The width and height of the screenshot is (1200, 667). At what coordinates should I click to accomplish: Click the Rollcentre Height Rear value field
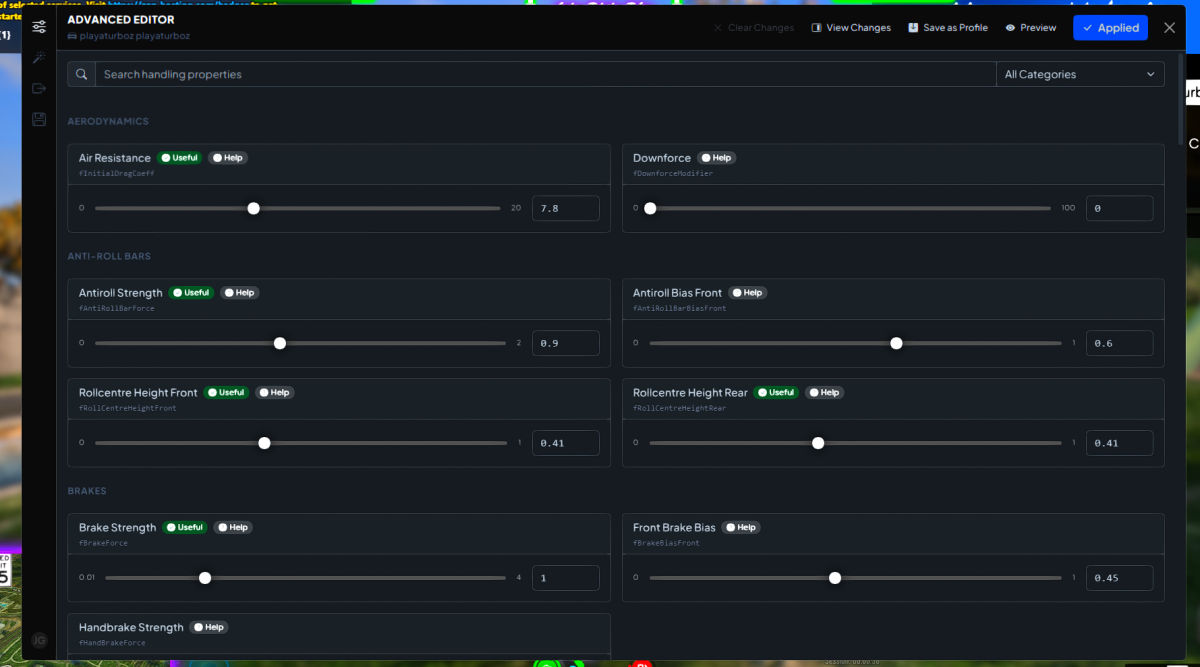point(1119,443)
